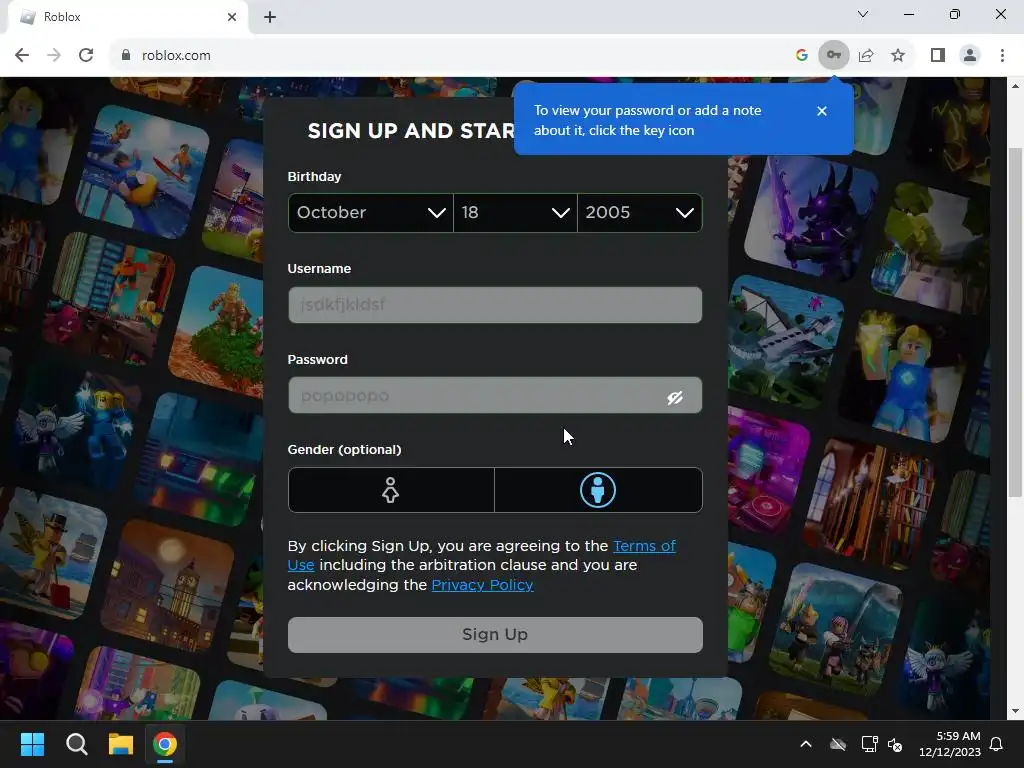Open the tab search chevron
1024x768 pixels.
click(x=863, y=14)
